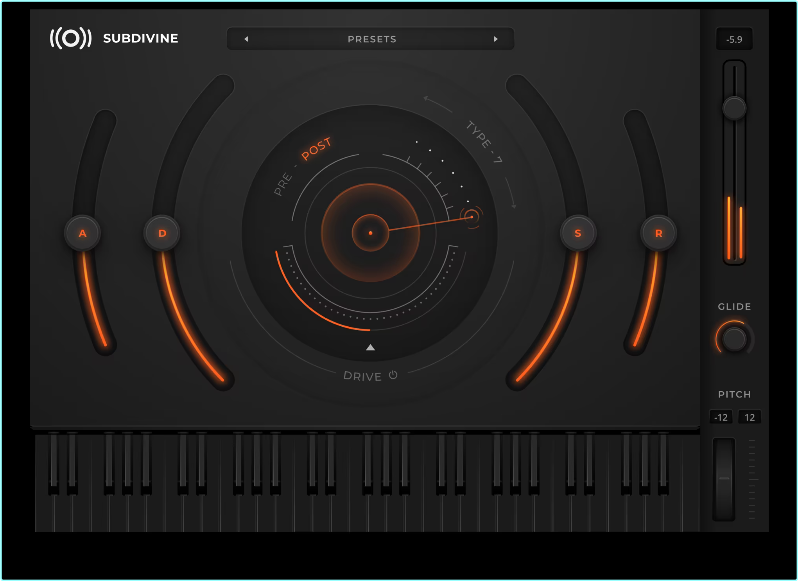The image size is (798, 581).
Task: Click the SubDivine logo icon
Action: point(70,38)
